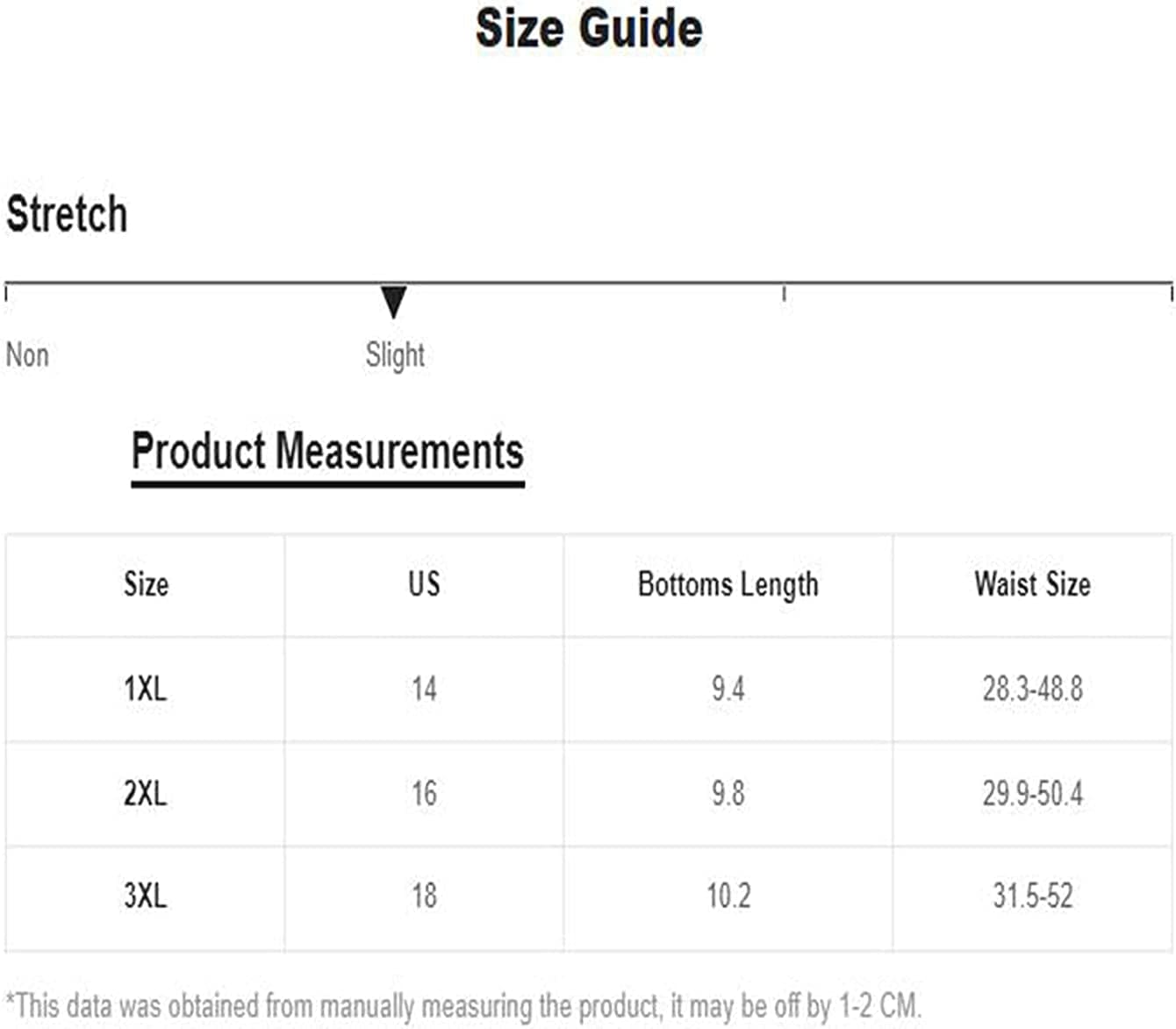Click the 10.2 bottoms length value
Screen dimensions: 1176x1029
(728, 896)
